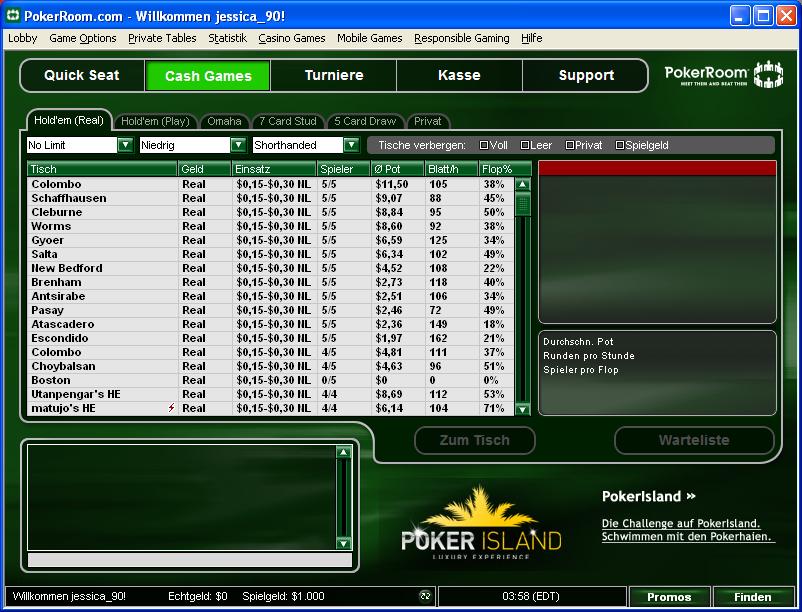Open the Niedrig stakes dropdown
The height and width of the screenshot is (612, 802).
click(x=238, y=145)
